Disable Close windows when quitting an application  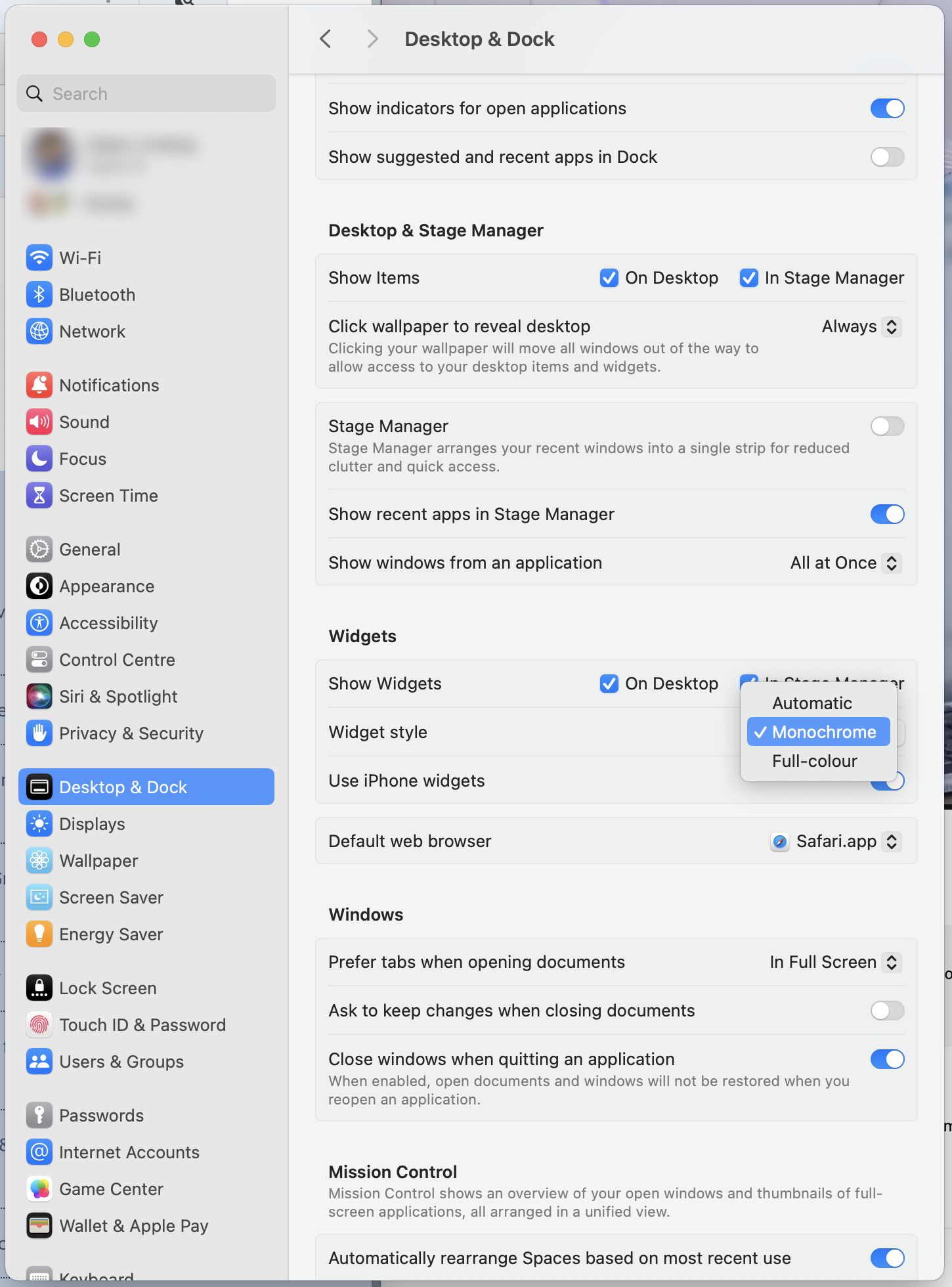(887, 1059)
